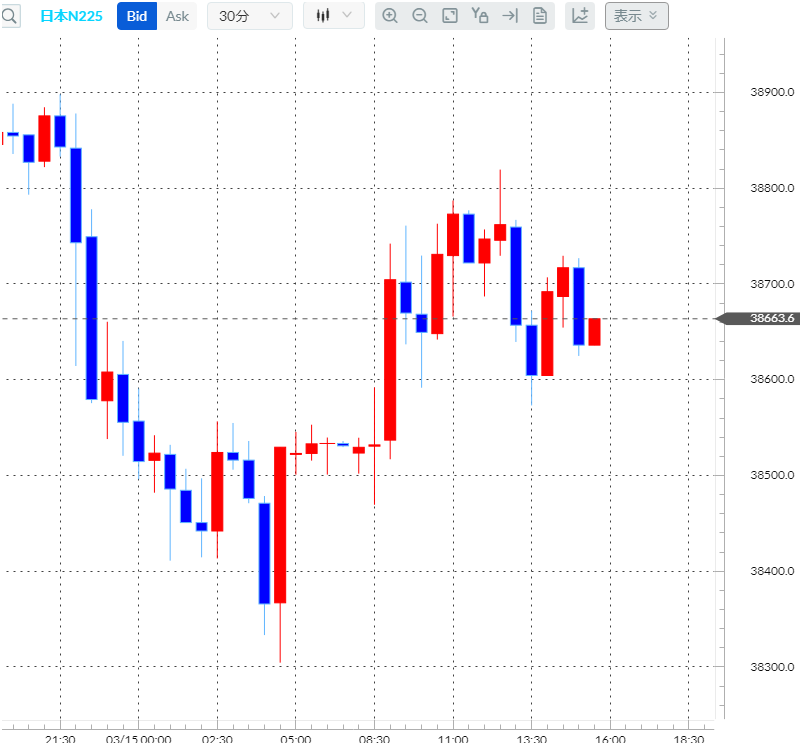
Task: Click the 38300.0 price axis label
Action: click(x=772, y=667)
